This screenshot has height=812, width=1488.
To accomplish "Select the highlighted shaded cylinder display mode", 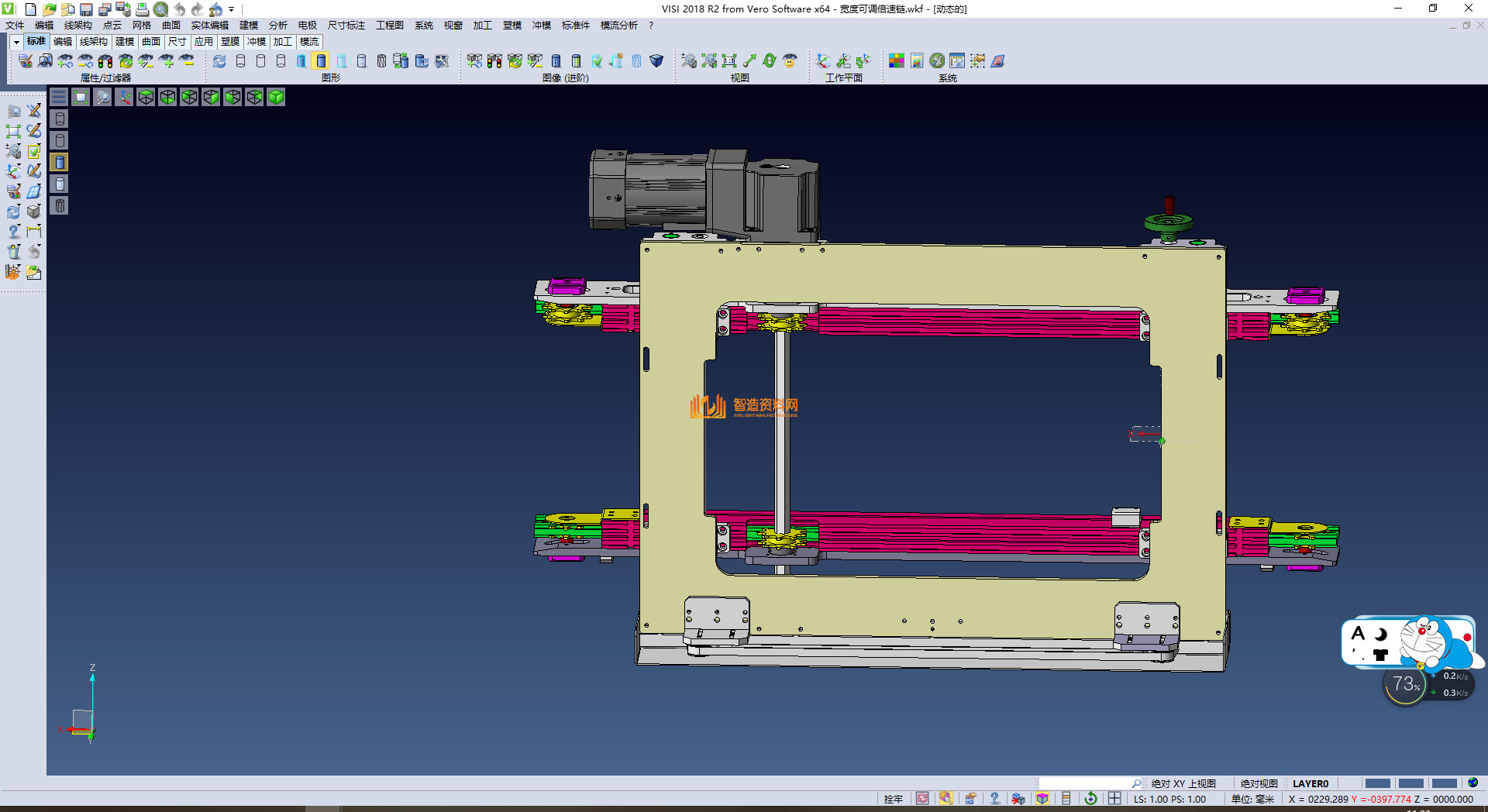I will (321, 60).
